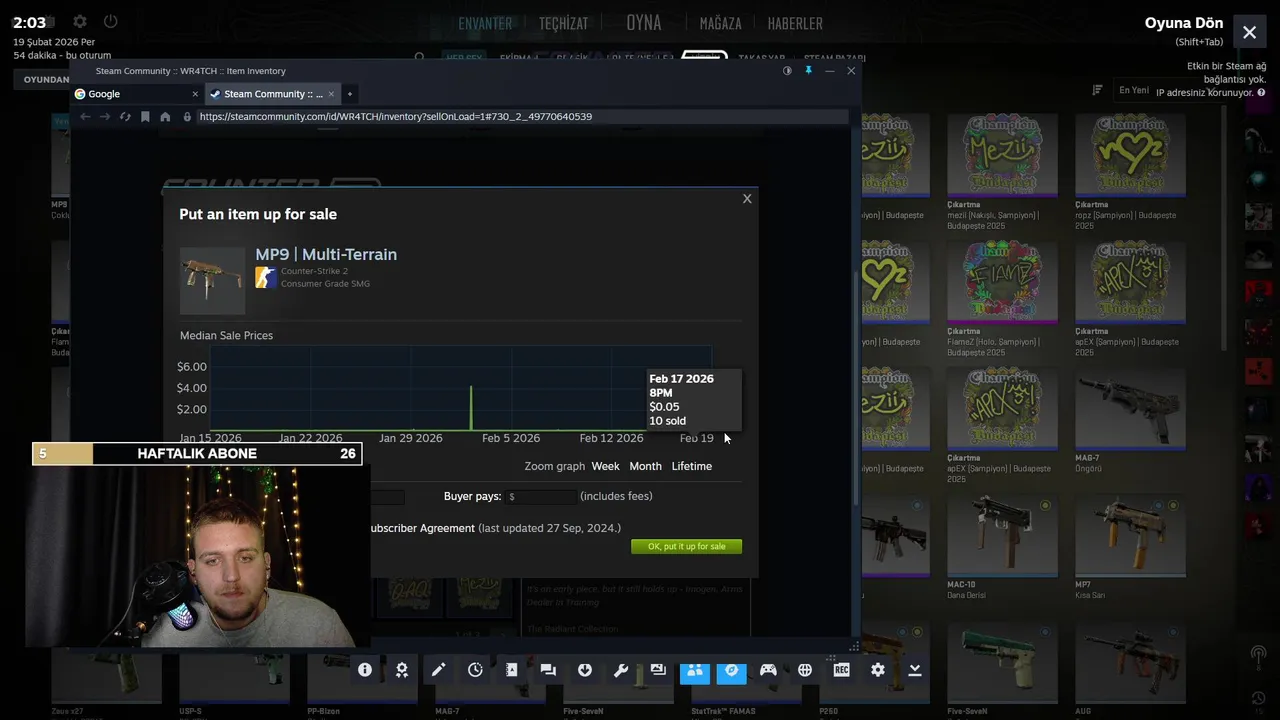Open discussions chat bubbles icon

point(548,670)
